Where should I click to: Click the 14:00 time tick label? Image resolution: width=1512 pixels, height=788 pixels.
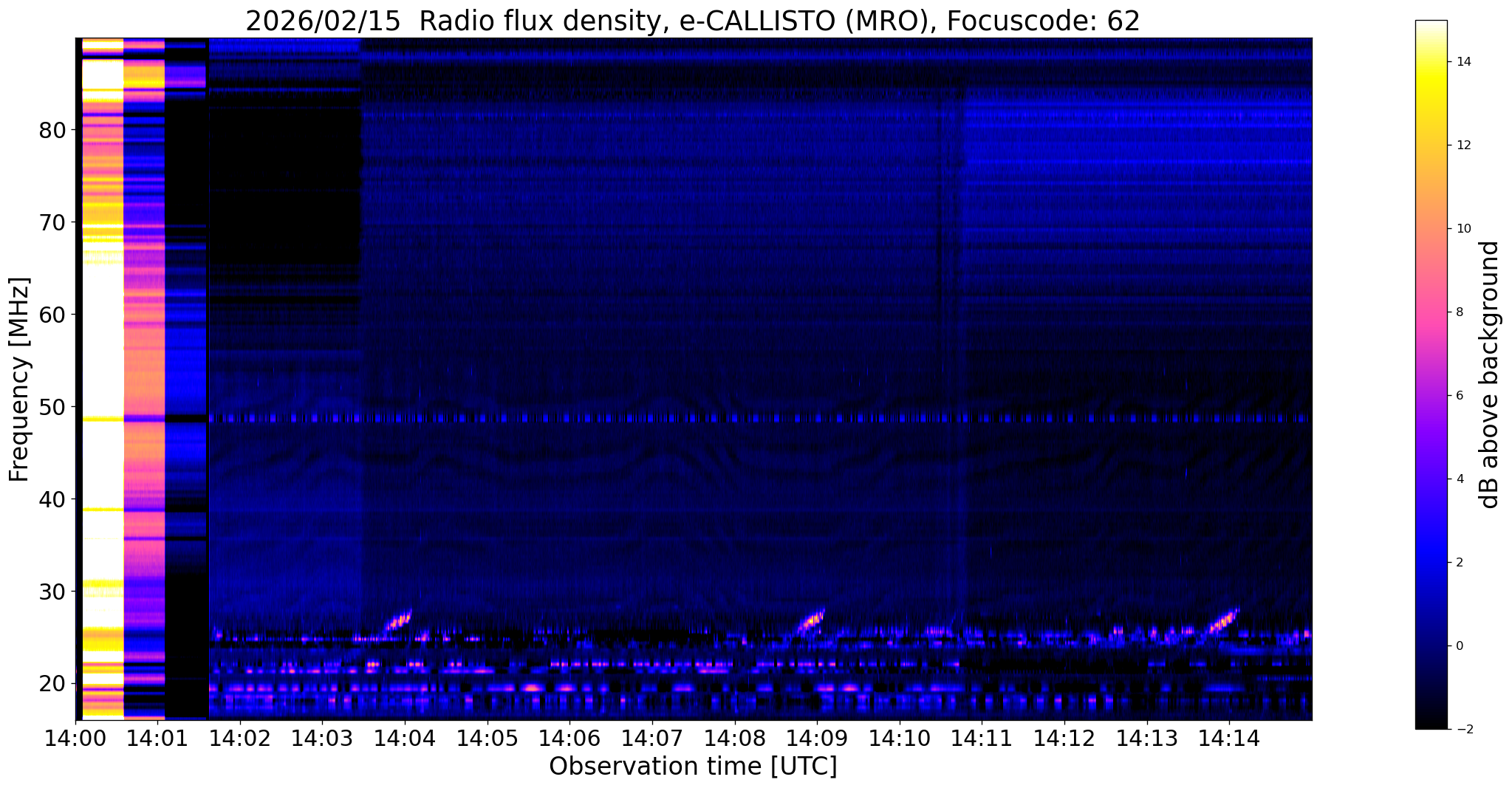pos(75,739)
